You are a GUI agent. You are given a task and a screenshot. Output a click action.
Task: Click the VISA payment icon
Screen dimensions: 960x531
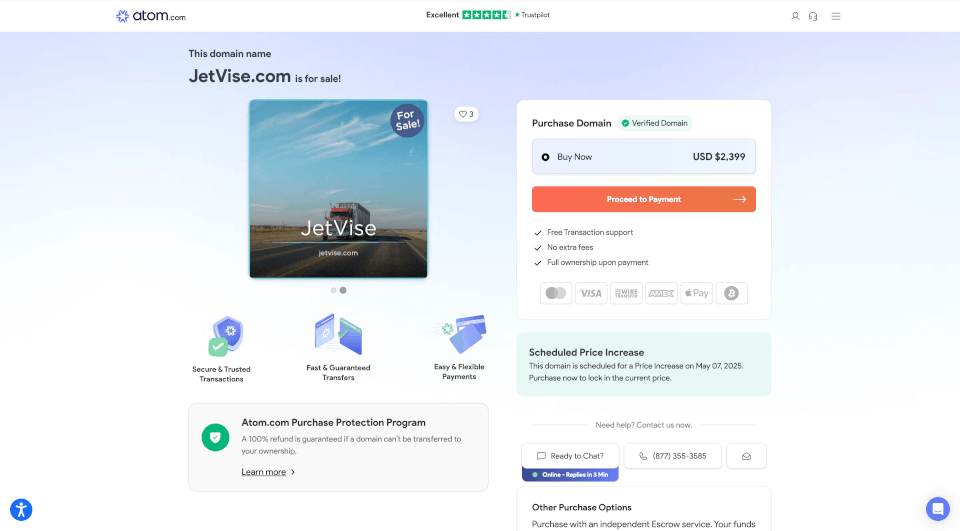591,293
